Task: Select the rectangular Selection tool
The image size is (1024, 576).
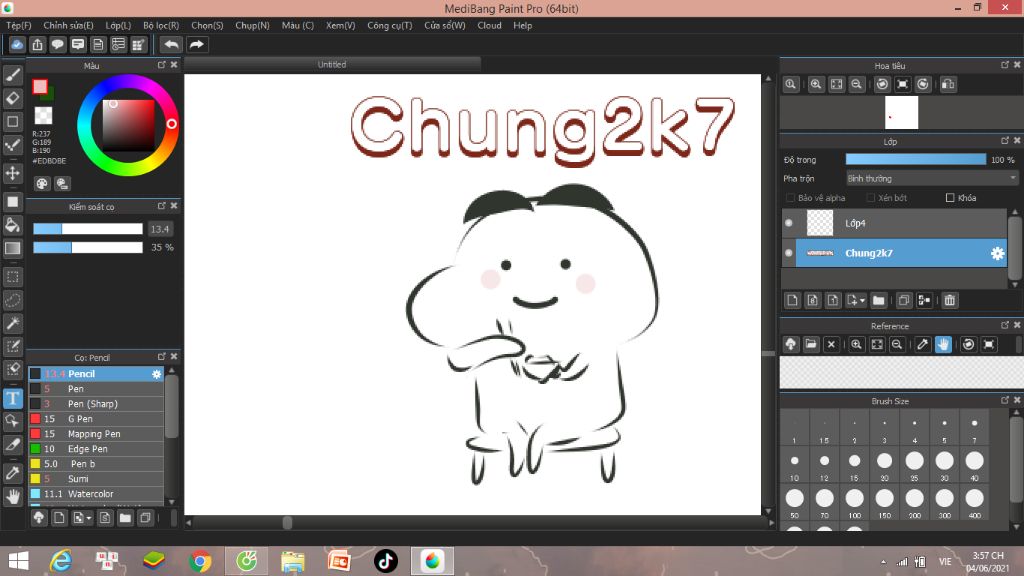Action: tap(12, 277)
